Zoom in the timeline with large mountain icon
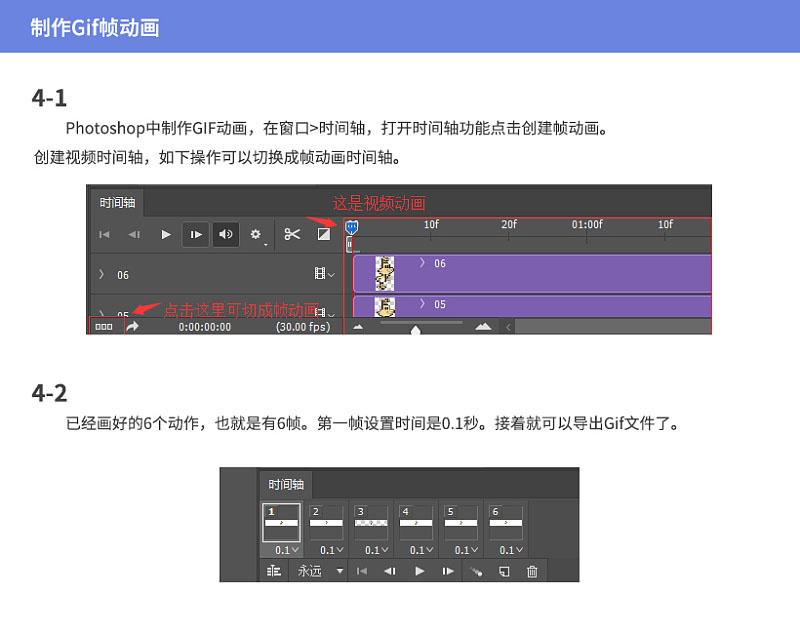Viewport: 800px width, 622px height. [483, 327]
